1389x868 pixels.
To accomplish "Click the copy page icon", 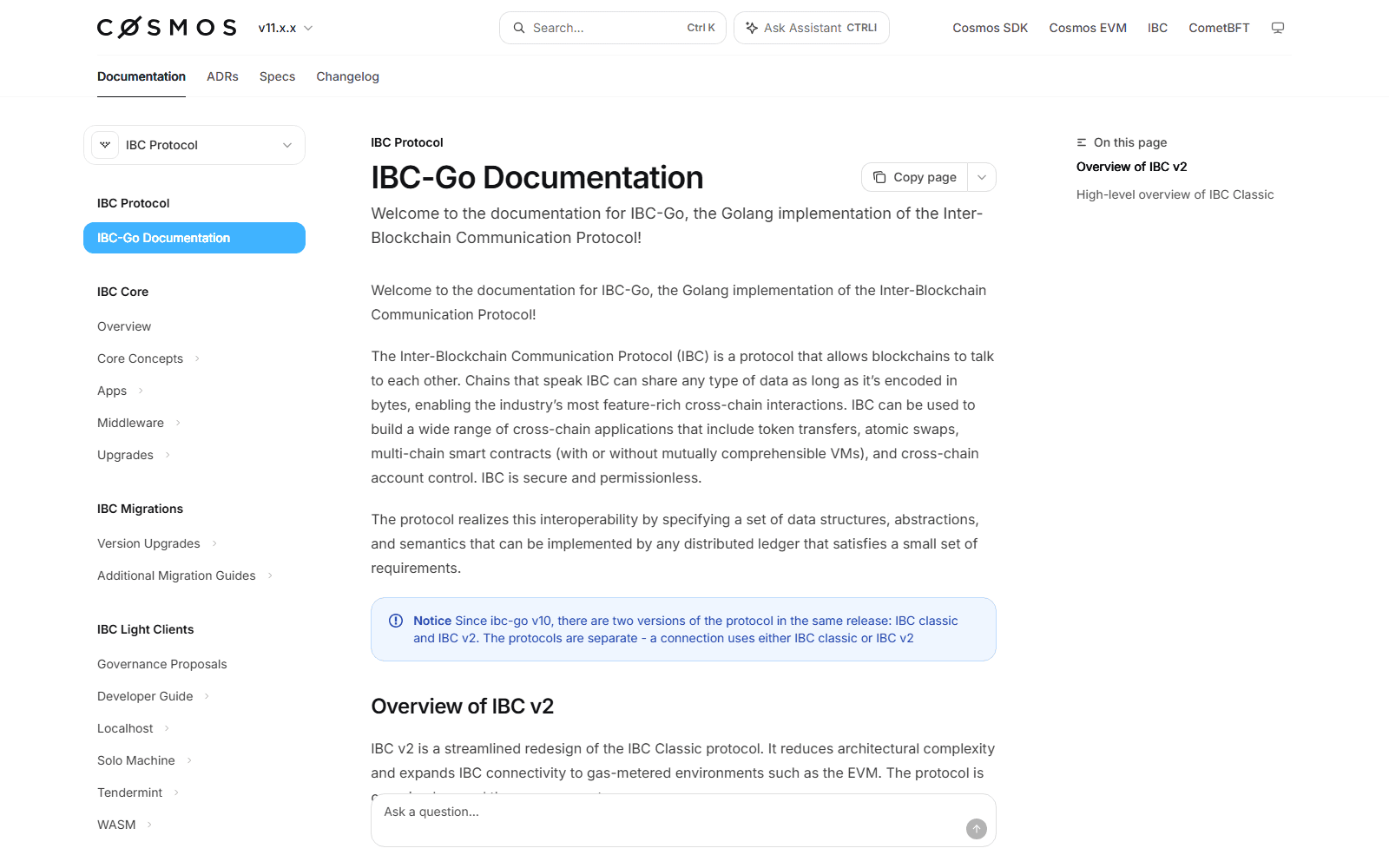I will (879, 177).
